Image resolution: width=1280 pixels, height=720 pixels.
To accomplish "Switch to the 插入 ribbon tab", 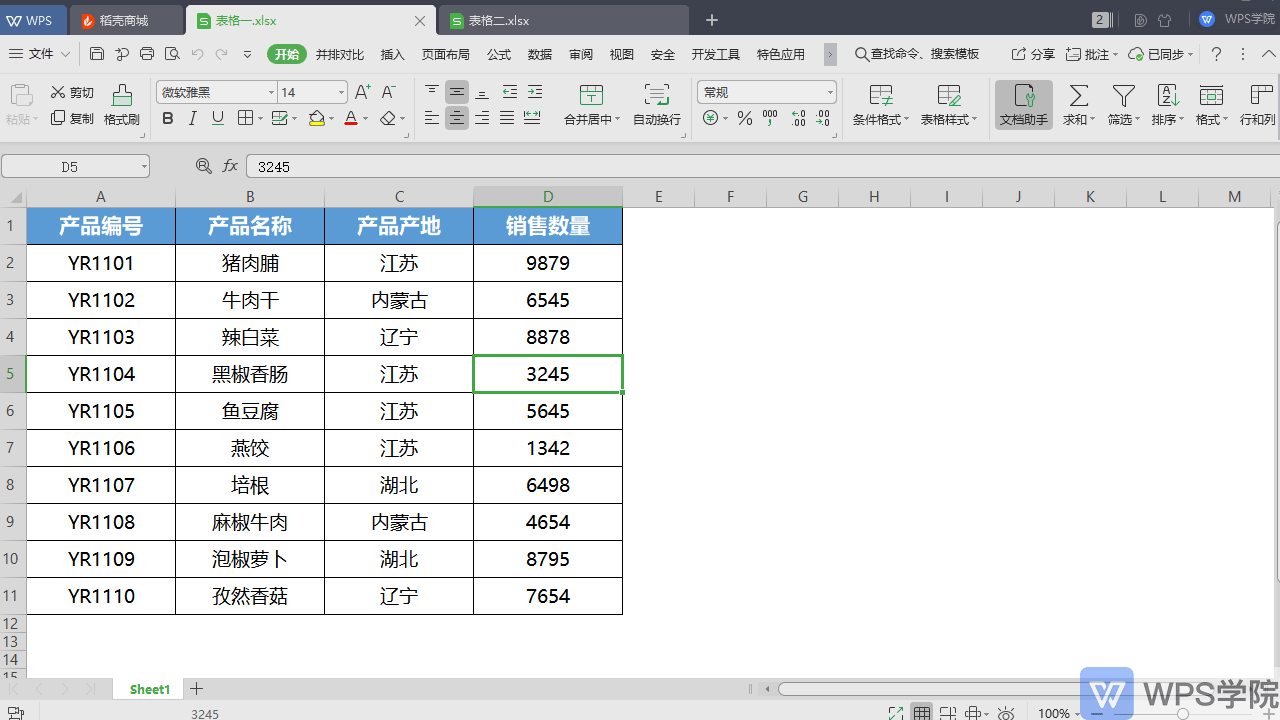I will point(392,54).
